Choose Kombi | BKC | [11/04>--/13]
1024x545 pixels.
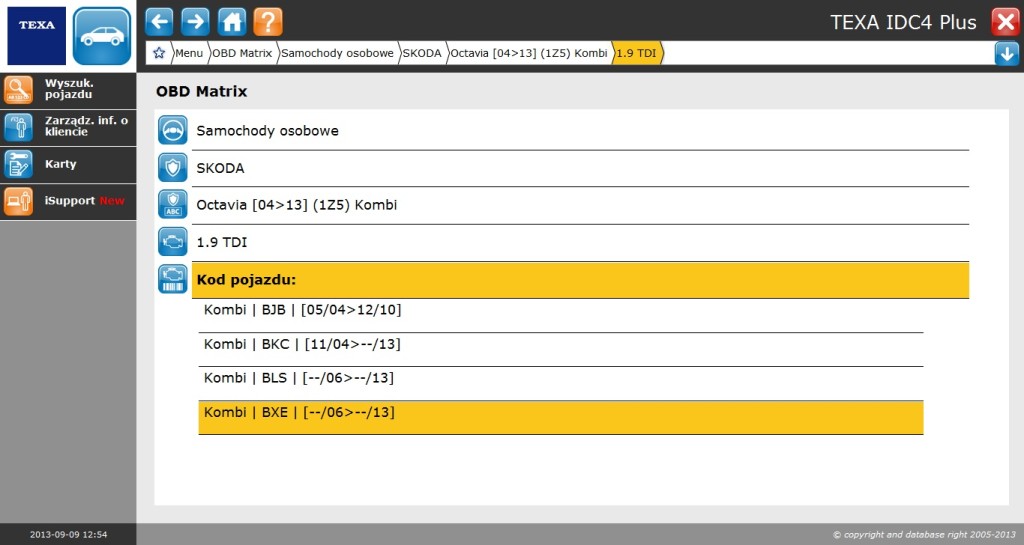click(561, 349)
